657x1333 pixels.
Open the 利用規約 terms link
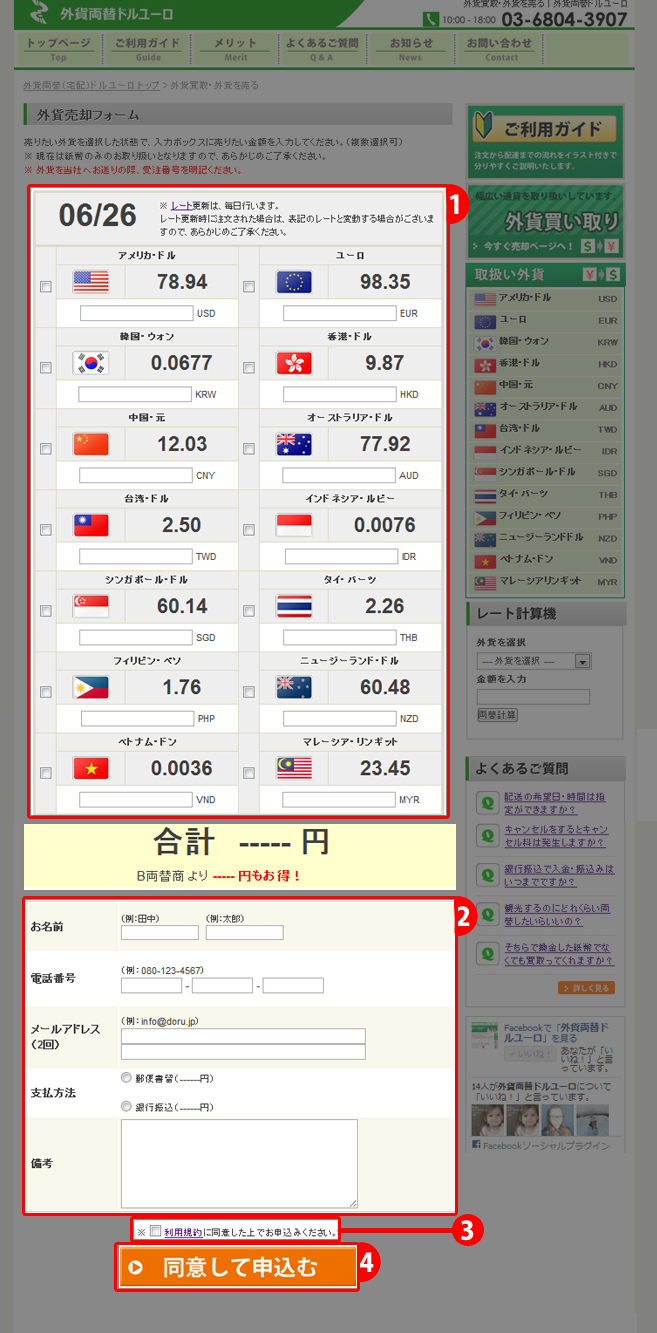[183, 1232]
